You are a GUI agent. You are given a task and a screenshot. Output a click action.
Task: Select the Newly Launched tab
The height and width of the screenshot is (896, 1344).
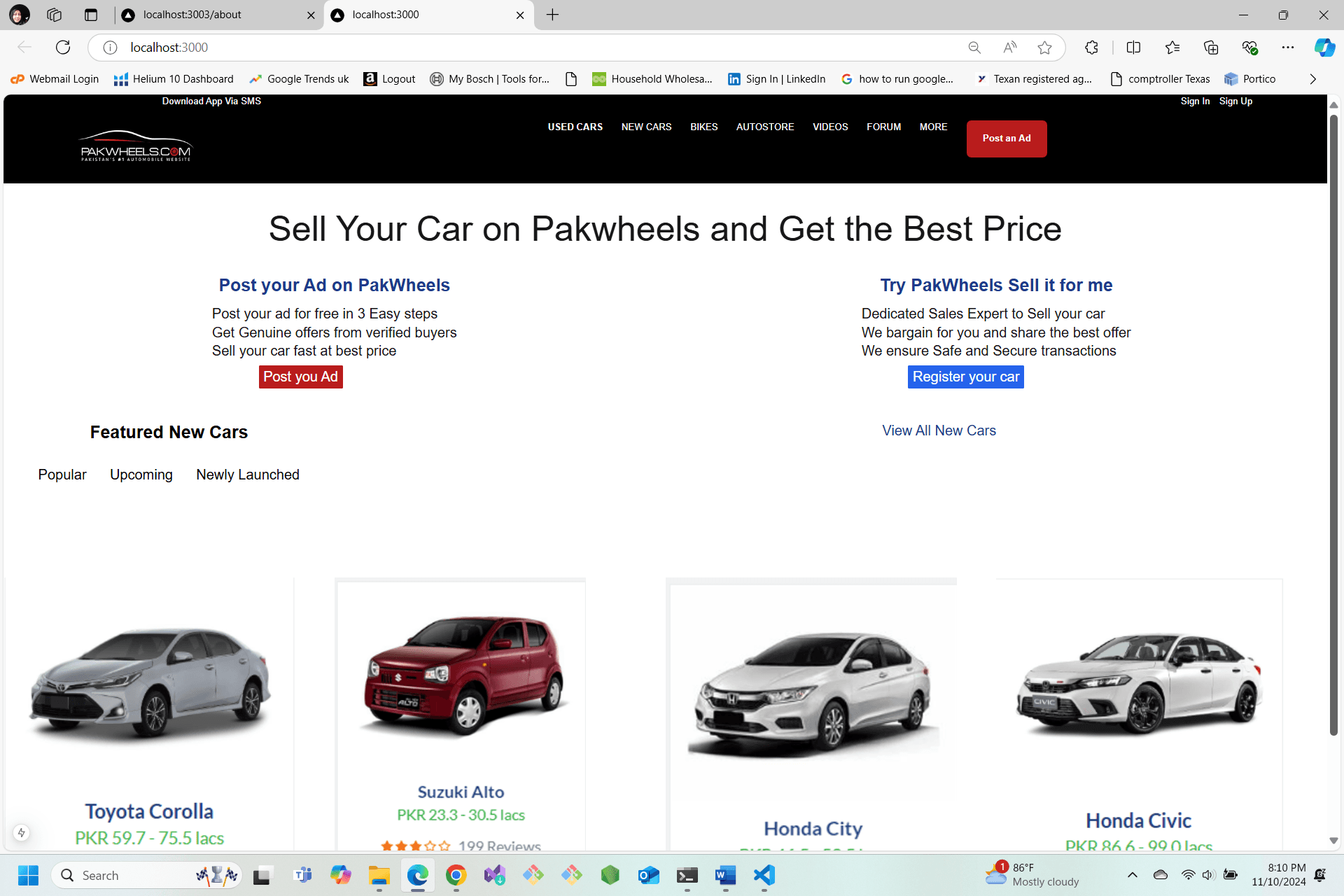point(248,475)
